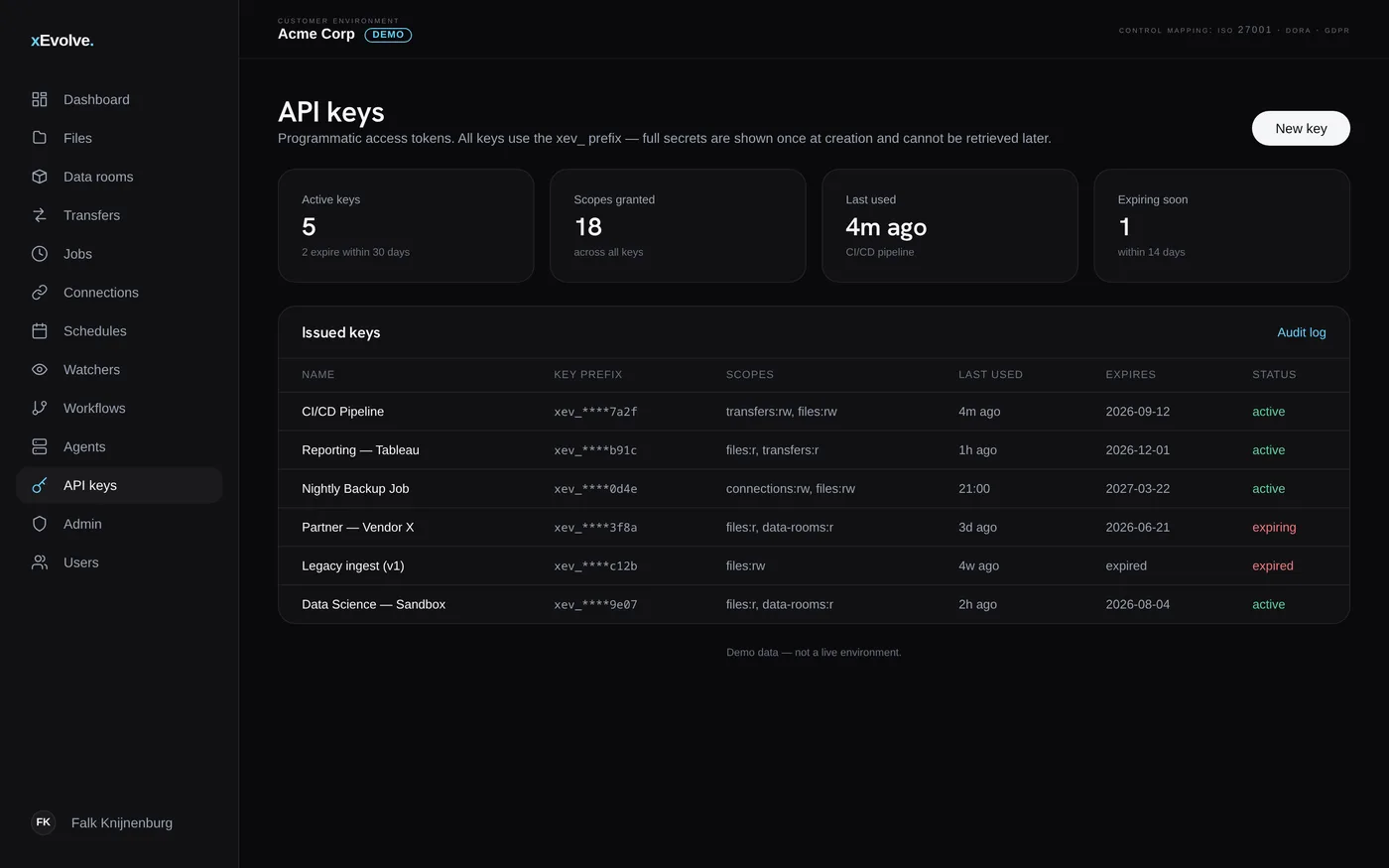Select the Legacy ingest (v1) key name
The width and height of the screenshot is (1389, 868).
click(x=353, y=566)
